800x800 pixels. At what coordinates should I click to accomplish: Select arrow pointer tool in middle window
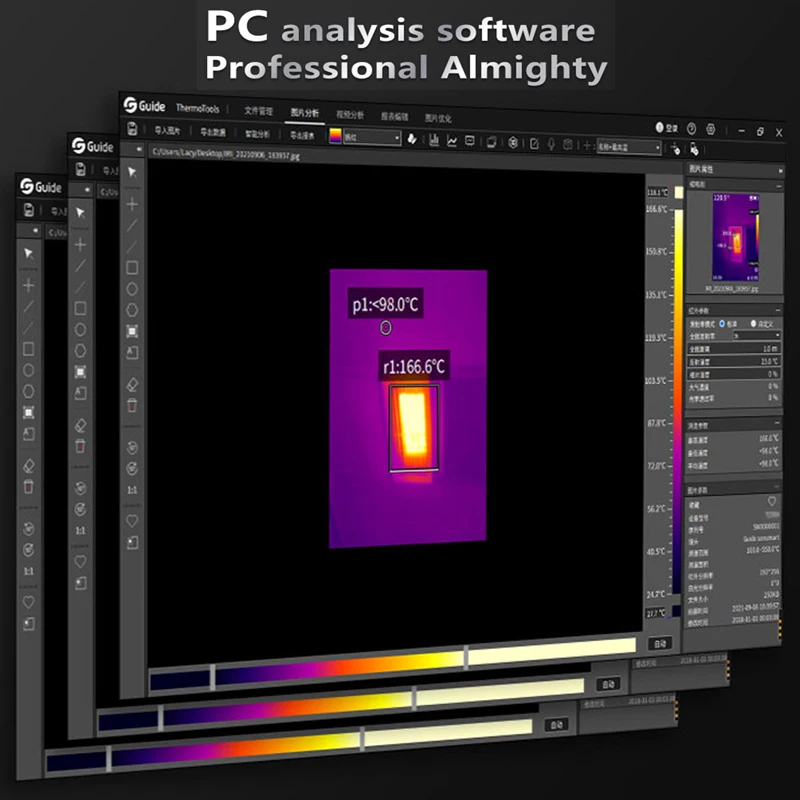click(x=80, y=212)
